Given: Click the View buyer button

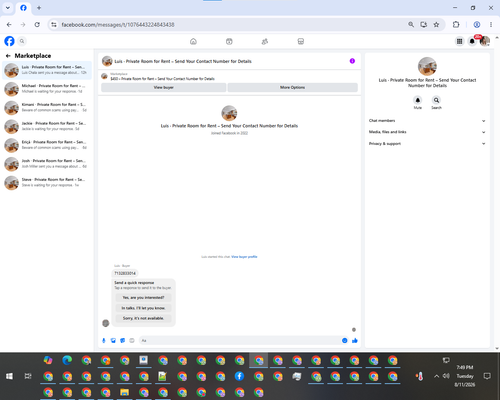Looking at the screenshot, I should coord(164,87).
